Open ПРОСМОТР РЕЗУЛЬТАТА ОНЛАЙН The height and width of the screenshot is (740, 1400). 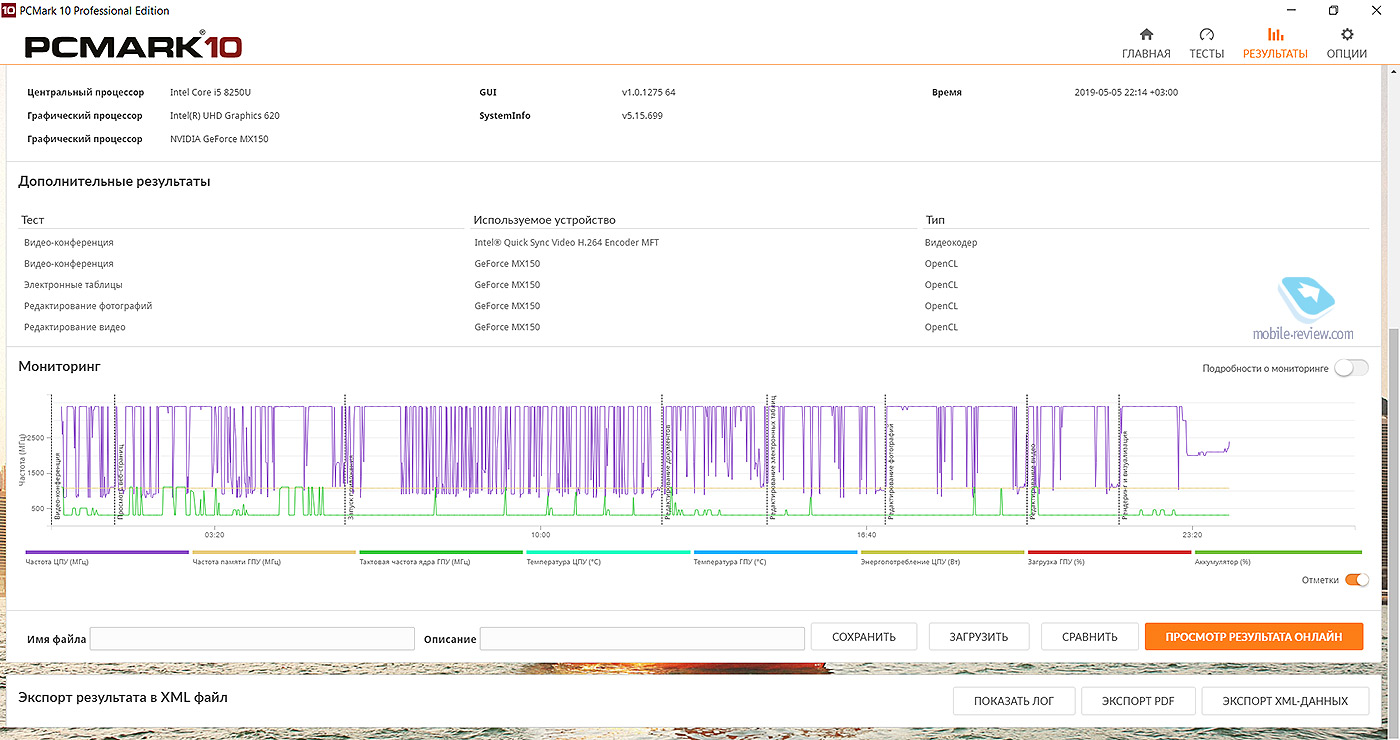tap(1254, 637)
